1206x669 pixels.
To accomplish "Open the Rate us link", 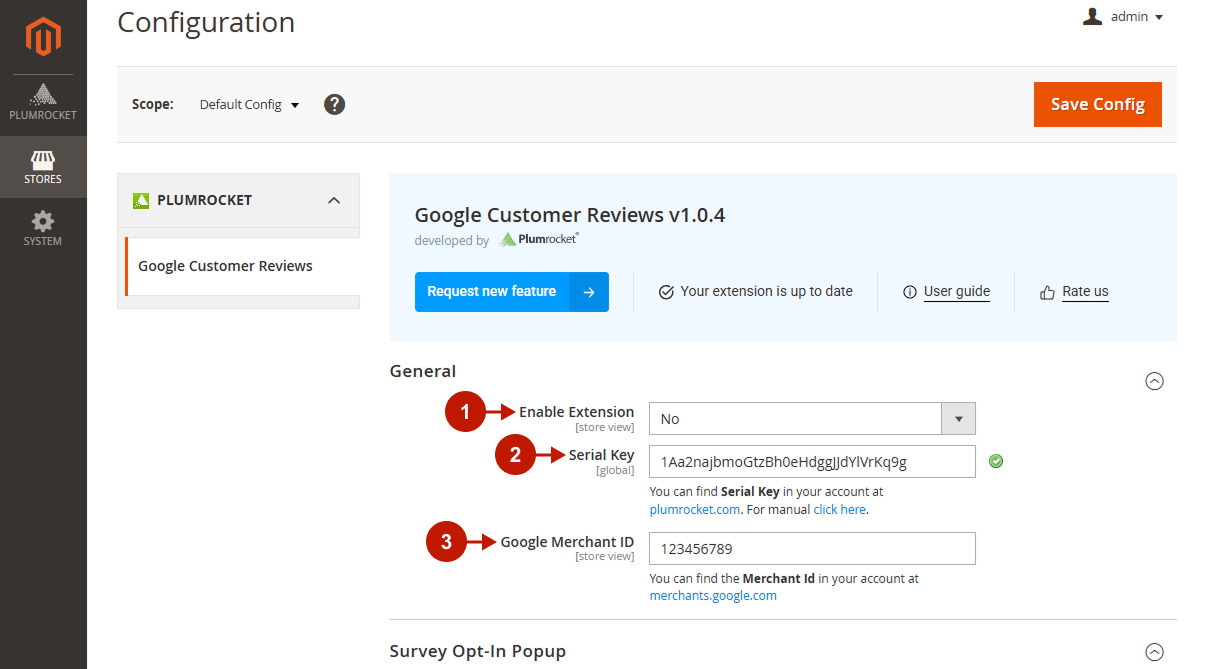I will click(x=1085, y=292).
